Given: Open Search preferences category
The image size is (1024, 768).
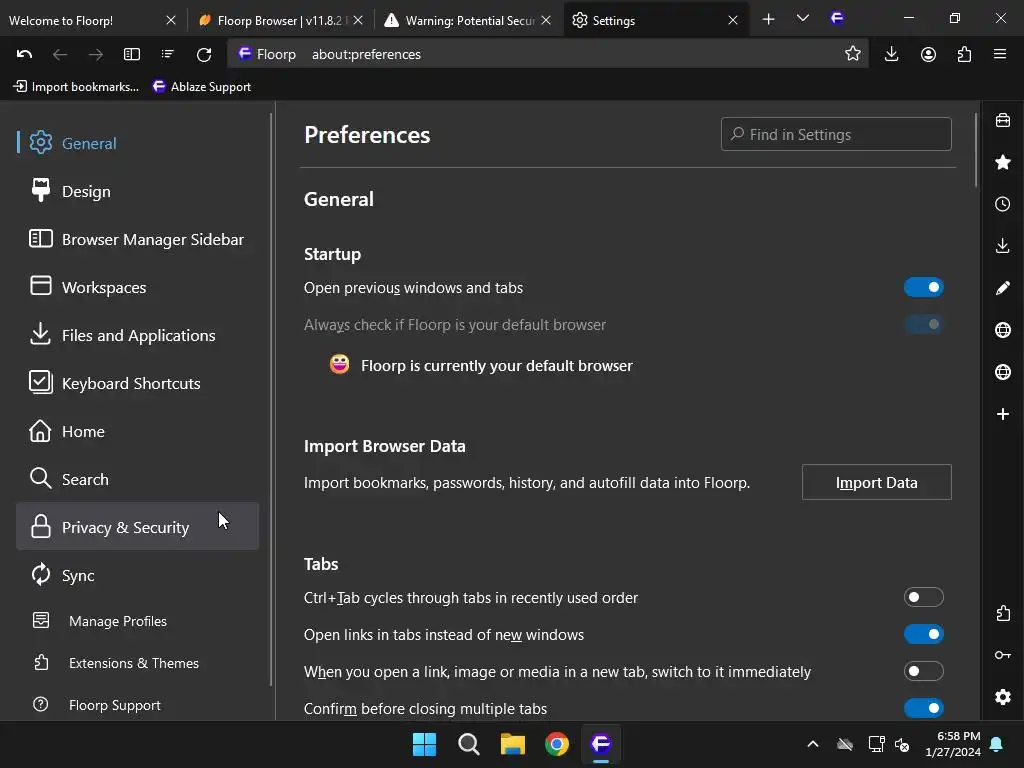Looking at the screenshot, I should [137, 479].
